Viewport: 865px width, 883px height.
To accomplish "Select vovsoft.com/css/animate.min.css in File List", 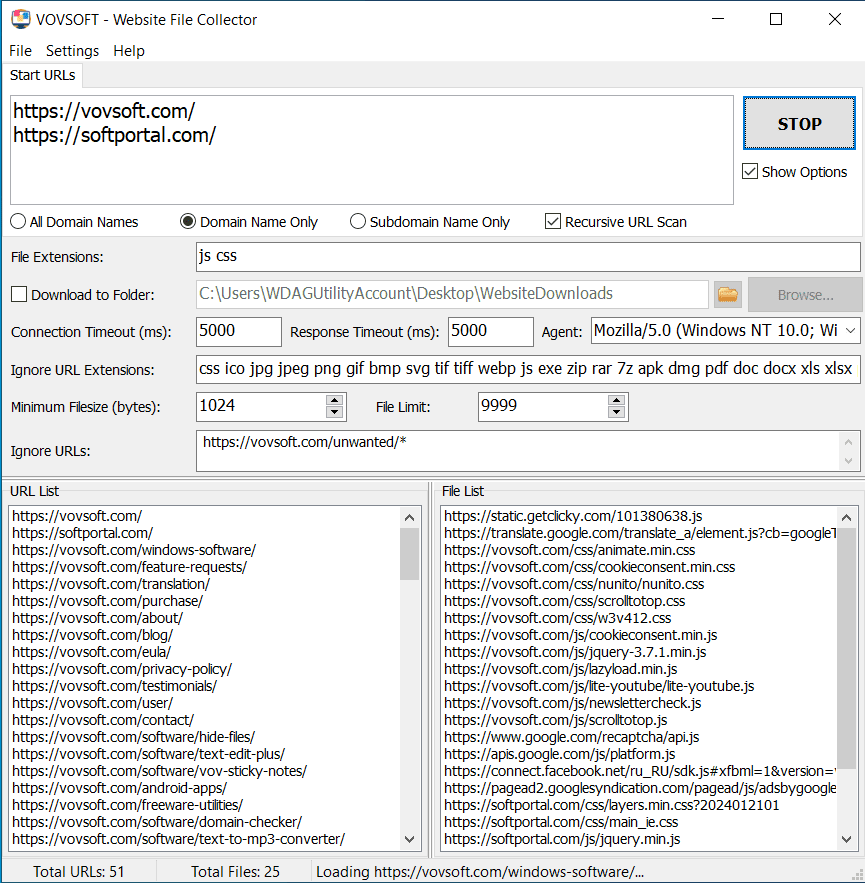I will 569,550.
